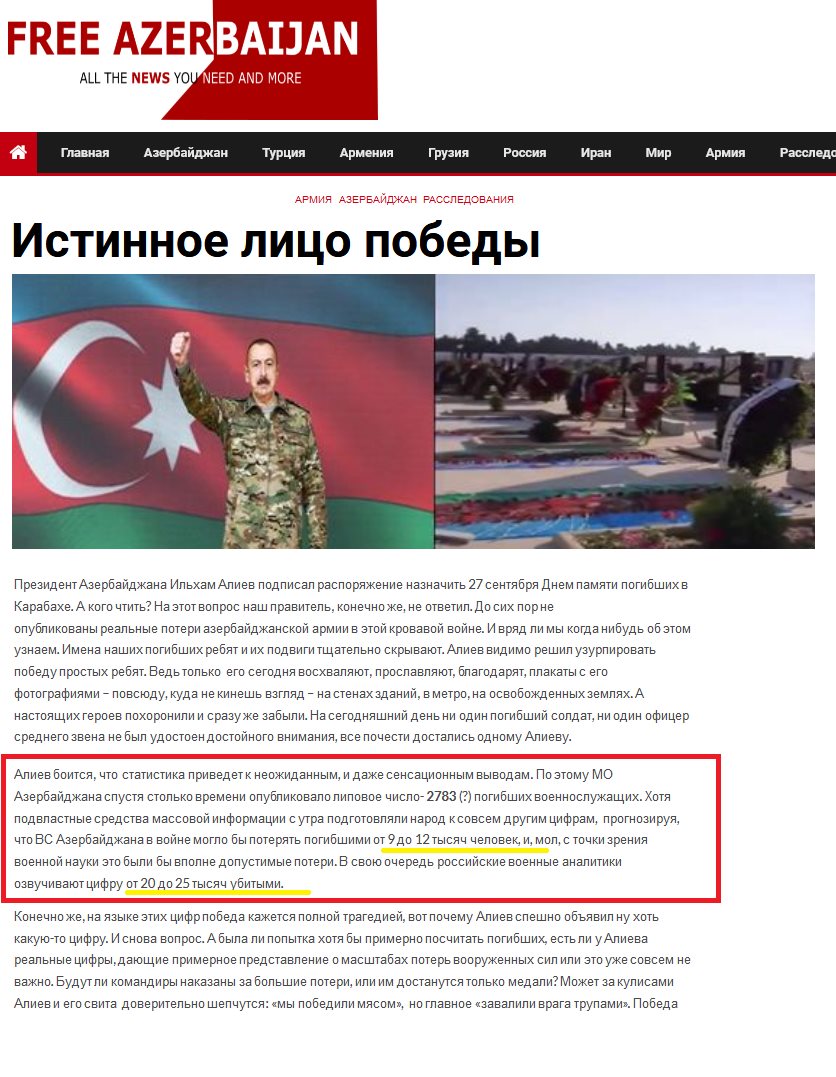Click the cemetery photo with flowers
Image resolution: width=836 pixels, height=1077 pixels.
coord(624,411)
